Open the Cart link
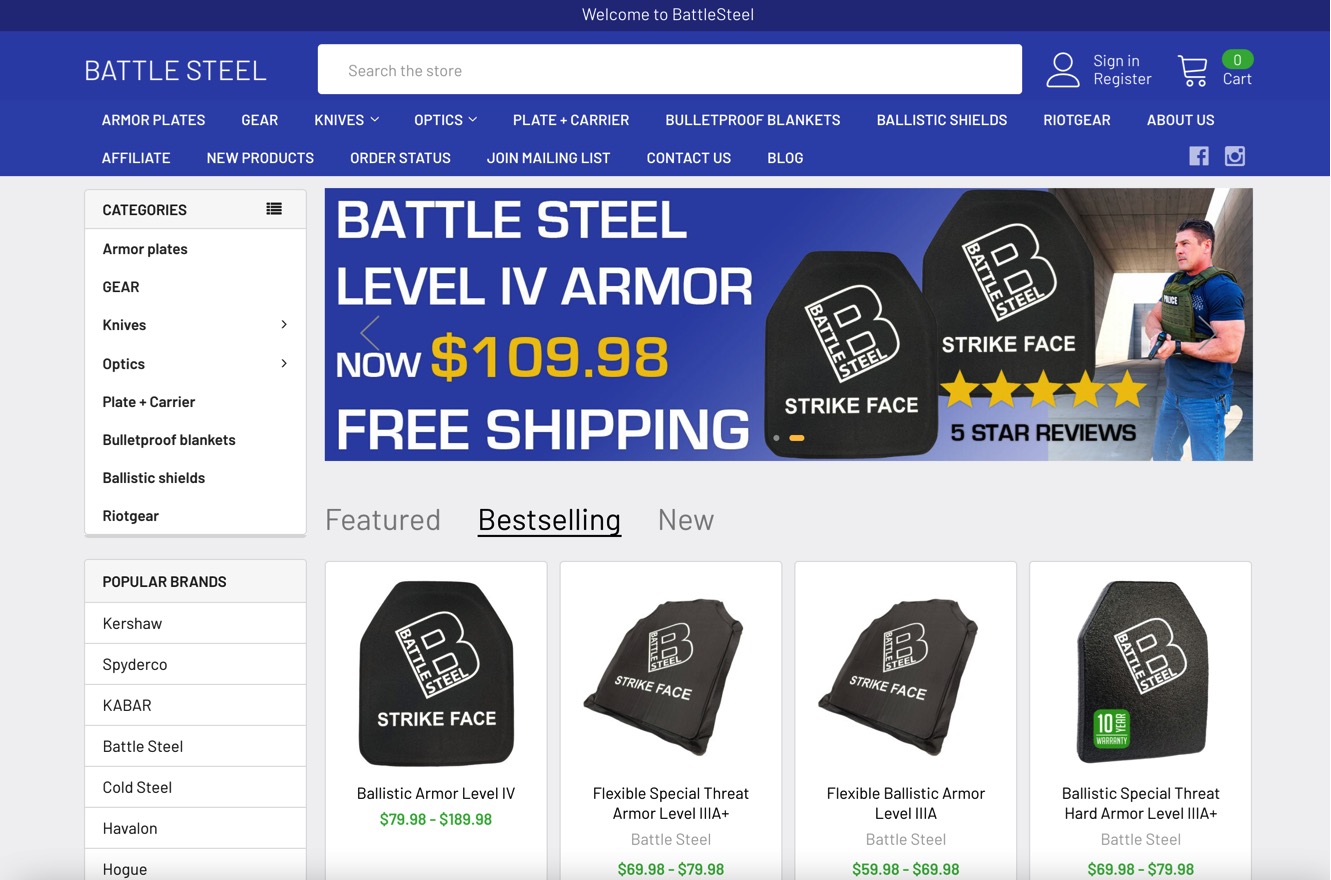The height and width of the screenshot is (880, 1331). pyautogui.click(x=1237, y=79)
